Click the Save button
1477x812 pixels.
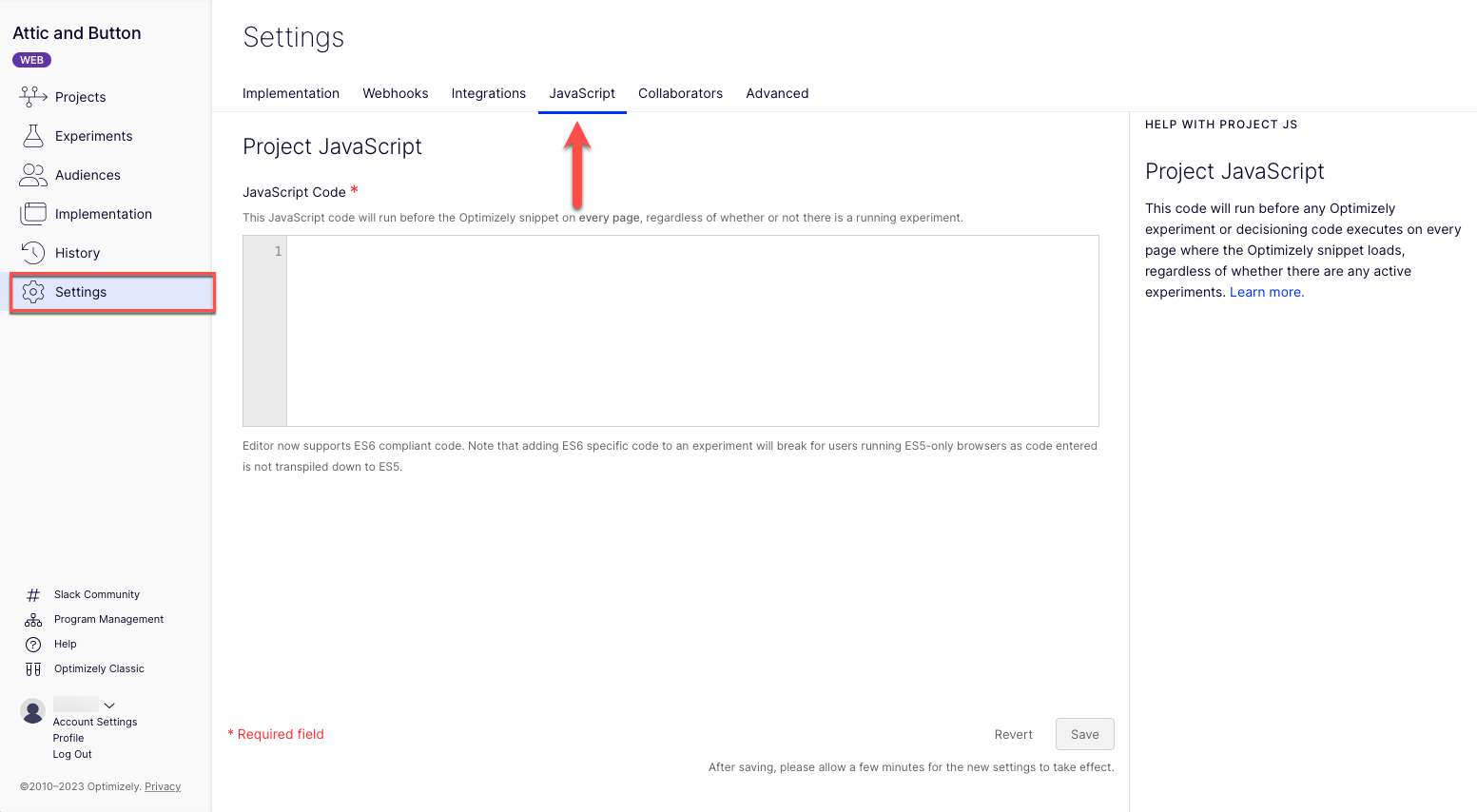click(x=1084, y=733)
